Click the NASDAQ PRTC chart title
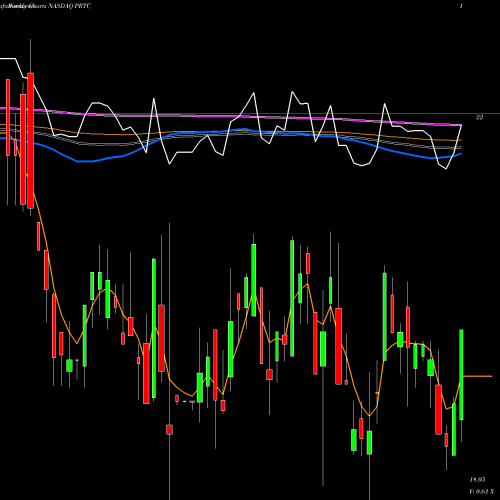Image resolution: width=500 pixels, height=500 pixels. (x=69, y=6)
